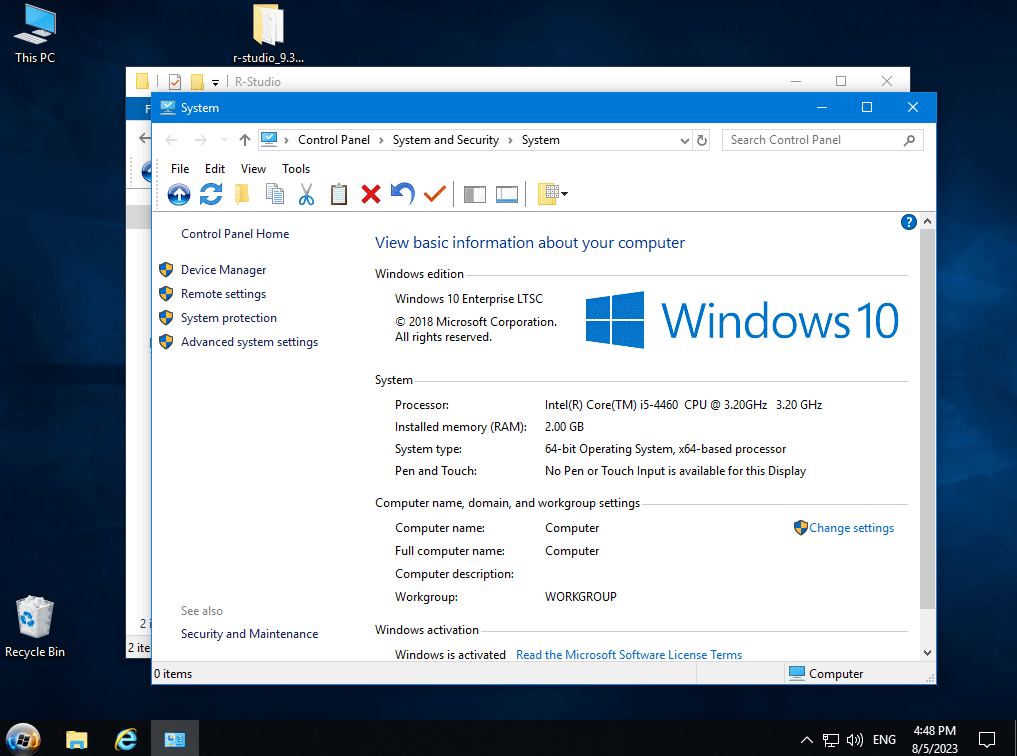Click the red Delete X icon
The image size is (1017, 756).
(371, 194)
